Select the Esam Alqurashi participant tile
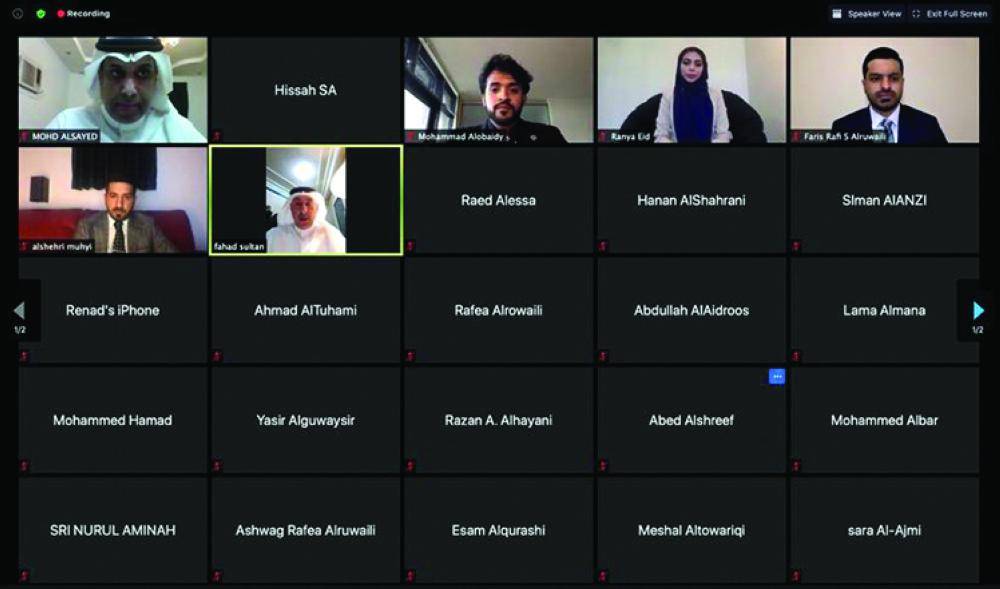The height and width of the screenshot is (589, 1000). (499, 530)
